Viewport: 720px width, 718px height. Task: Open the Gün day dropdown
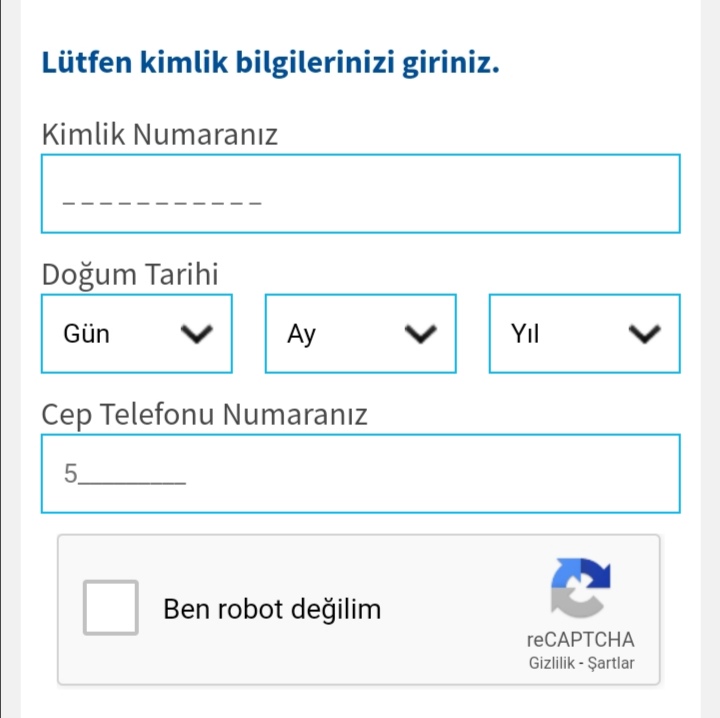(136, 334)
